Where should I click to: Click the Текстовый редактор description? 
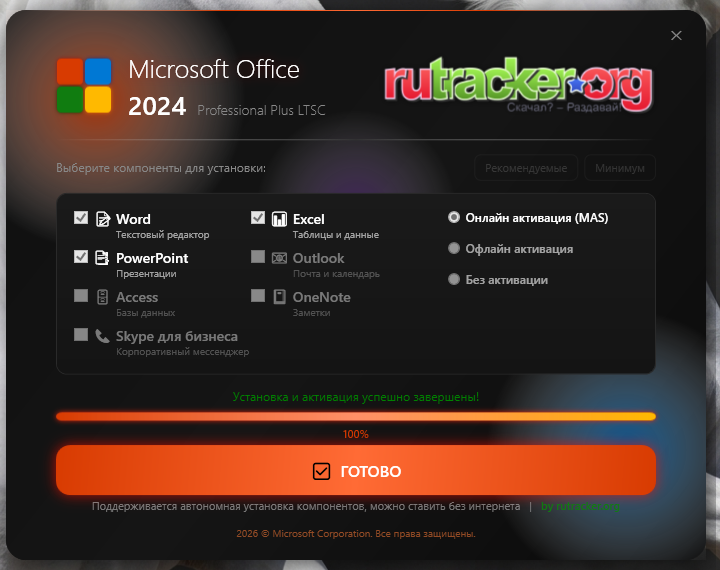163,235
